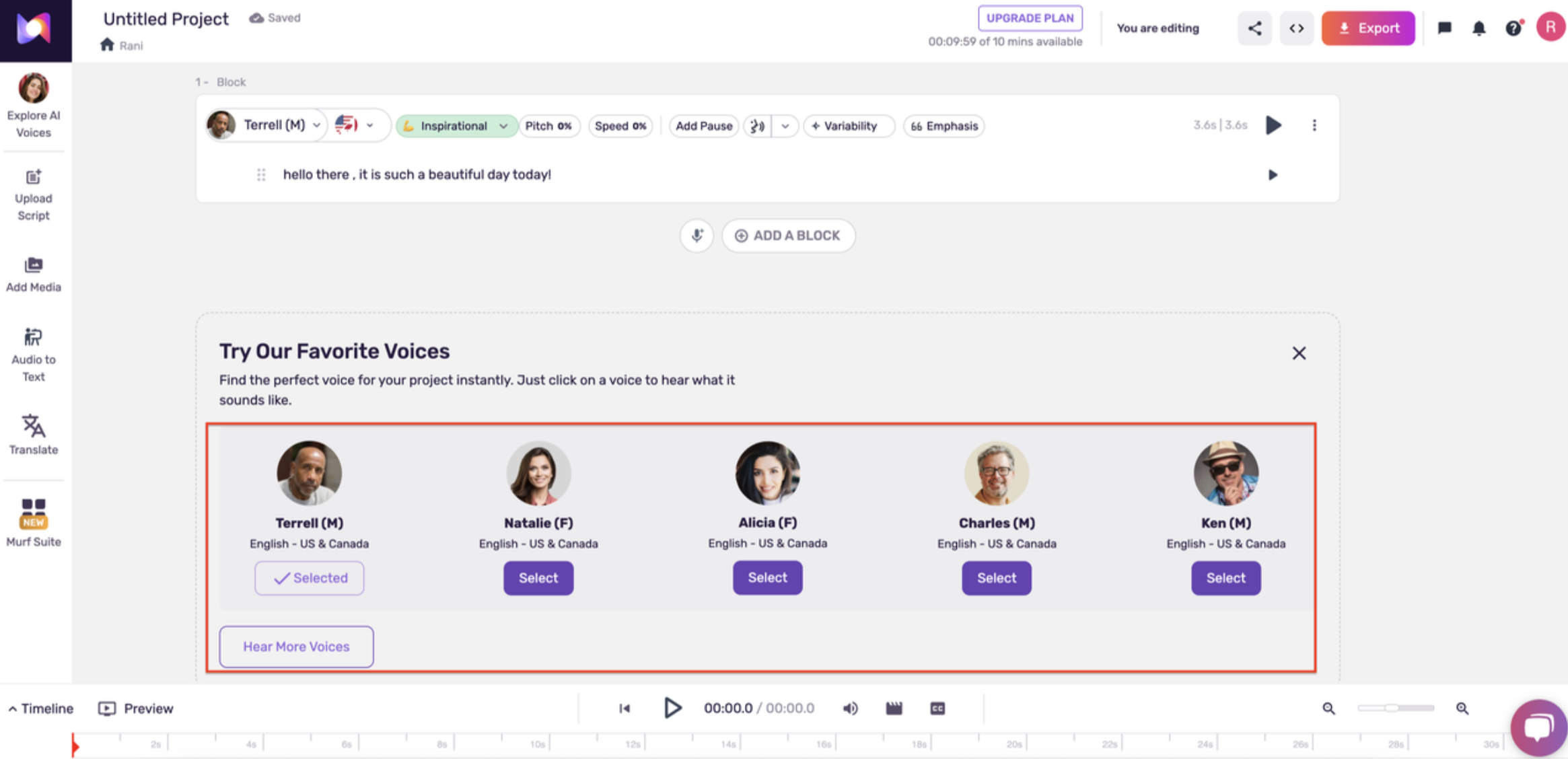Expand the Timeline panel chevron
Screen dimensions: 1568x759
pos(13,709)
